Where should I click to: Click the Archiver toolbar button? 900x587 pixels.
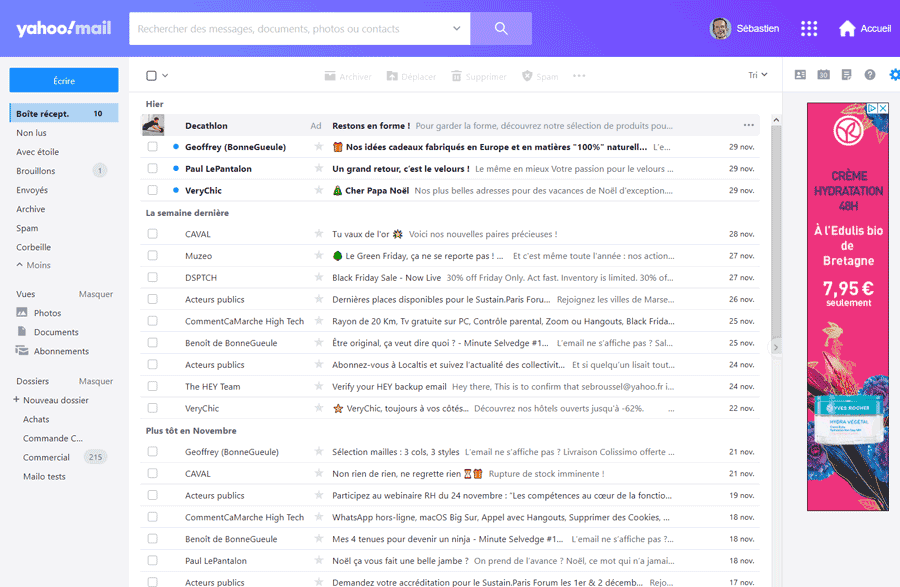click(x=348, y=76)
